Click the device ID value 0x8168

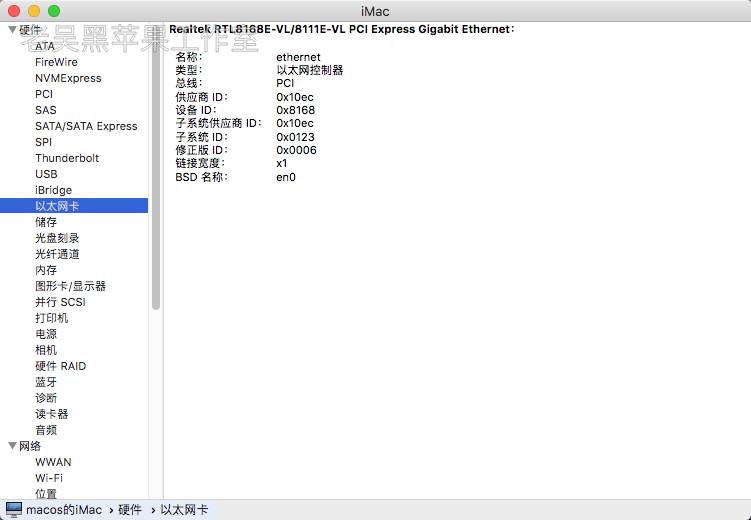click(x=296, y=110)
